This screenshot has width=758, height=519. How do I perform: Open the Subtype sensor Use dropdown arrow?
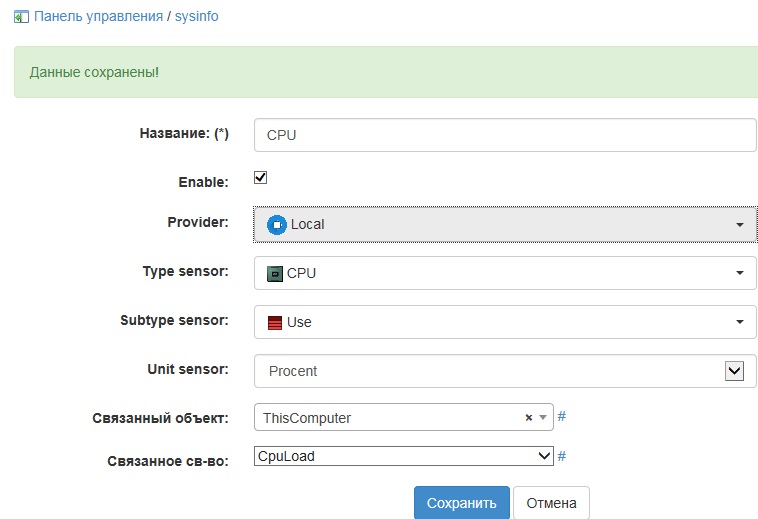click(x=740, y=322)
